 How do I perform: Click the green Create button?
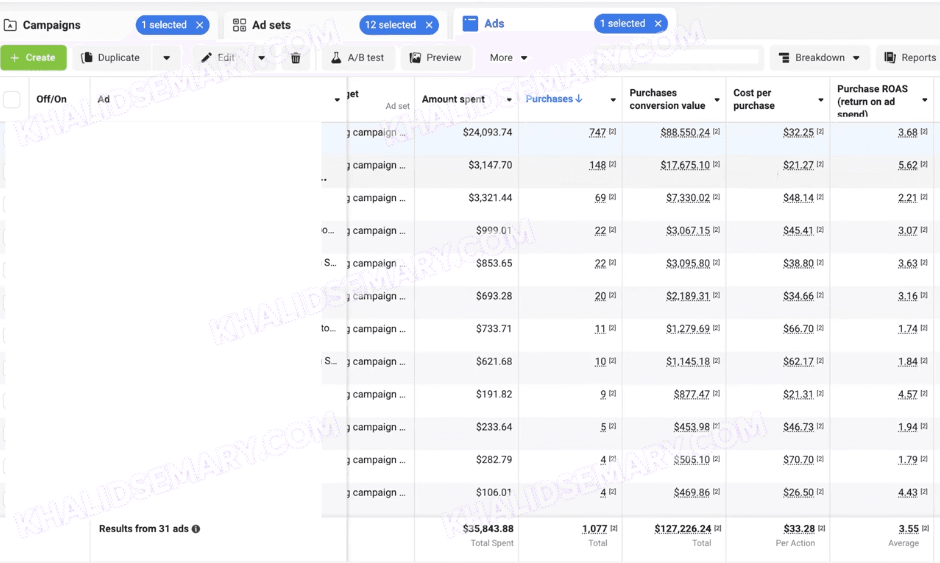tap(34, 58)
